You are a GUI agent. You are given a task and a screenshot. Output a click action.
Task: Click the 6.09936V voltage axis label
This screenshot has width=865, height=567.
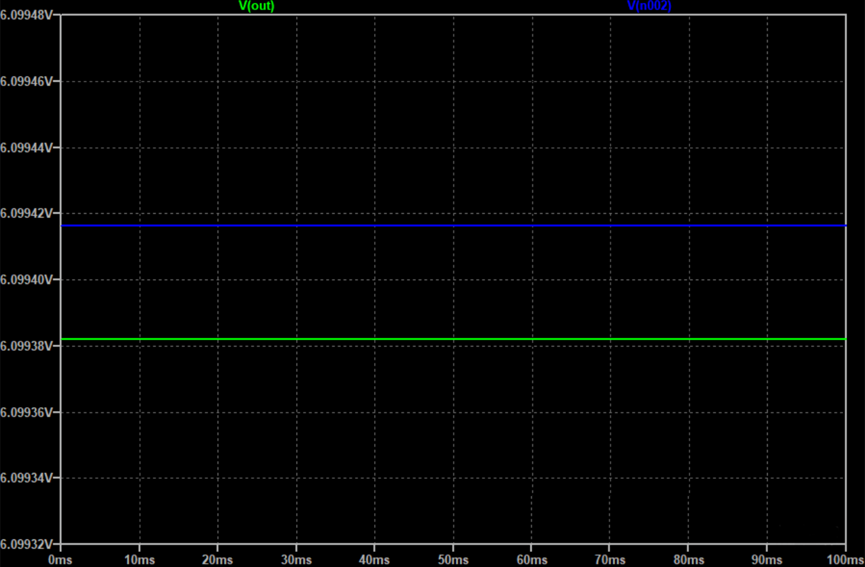[x=27, y=412]
